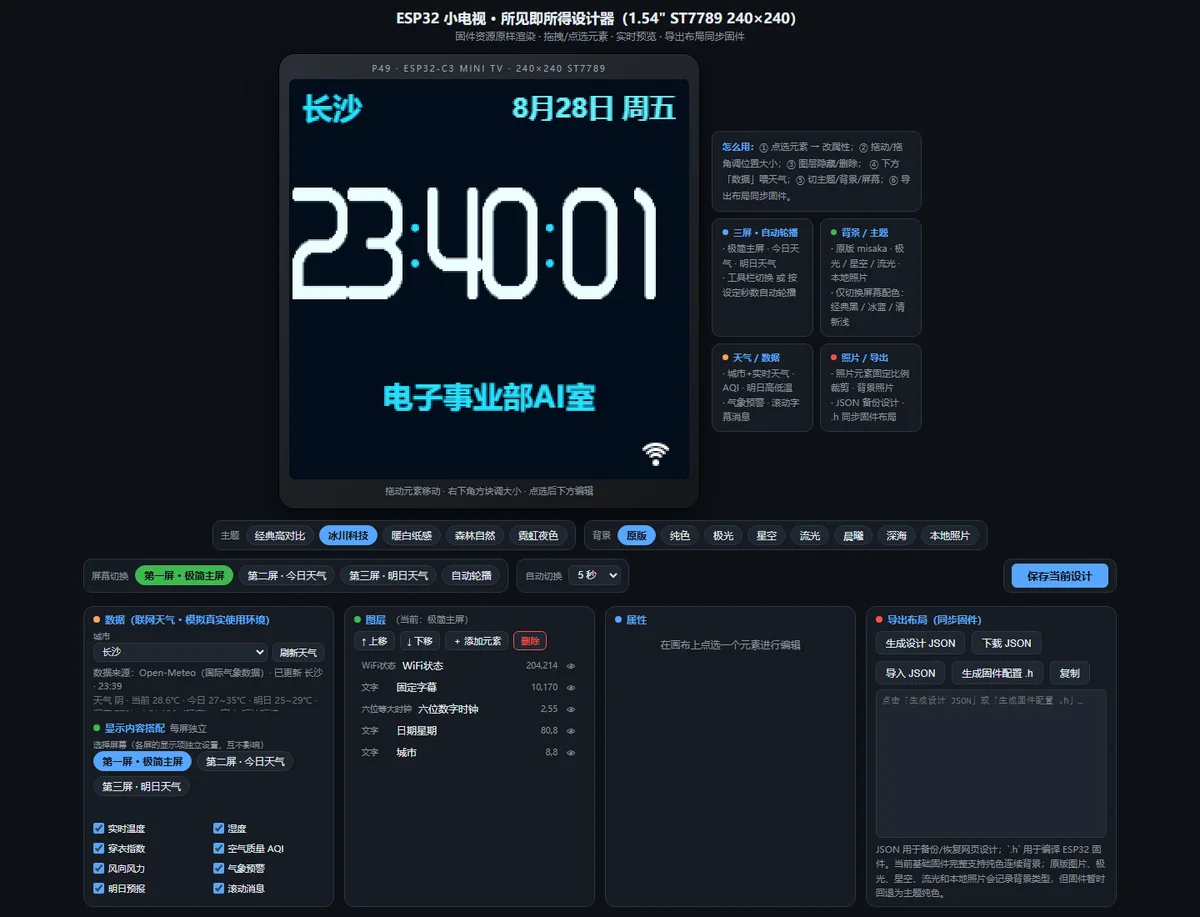
Task: Toggle the eye icon on the 城市 layer
Action: [x=571, y=753]
